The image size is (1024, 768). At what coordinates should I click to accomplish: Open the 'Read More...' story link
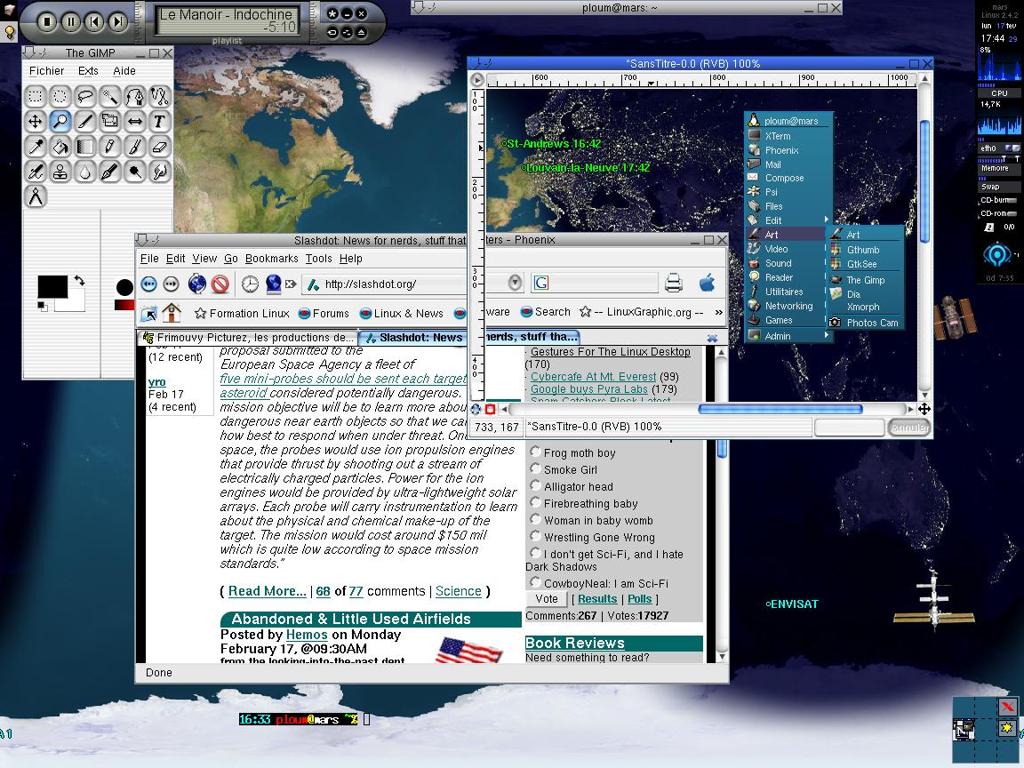point(266,591)
